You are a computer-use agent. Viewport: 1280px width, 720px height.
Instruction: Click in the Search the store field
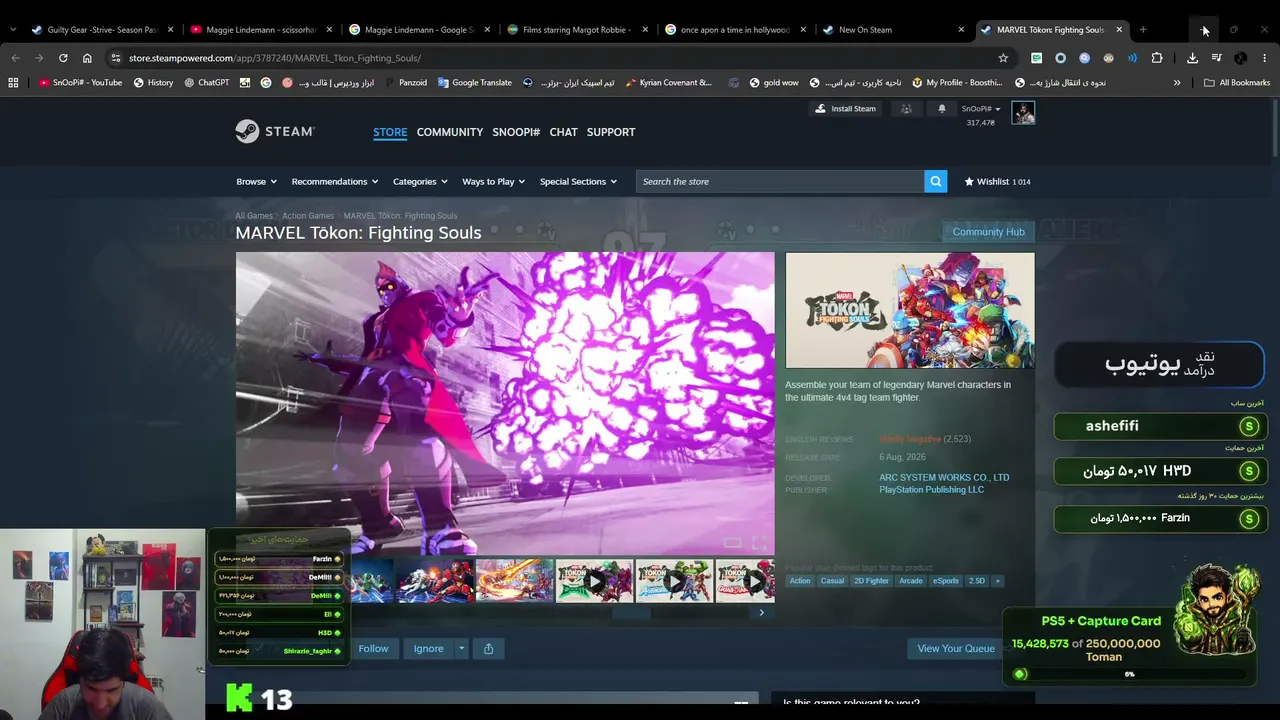pos(780,181)
